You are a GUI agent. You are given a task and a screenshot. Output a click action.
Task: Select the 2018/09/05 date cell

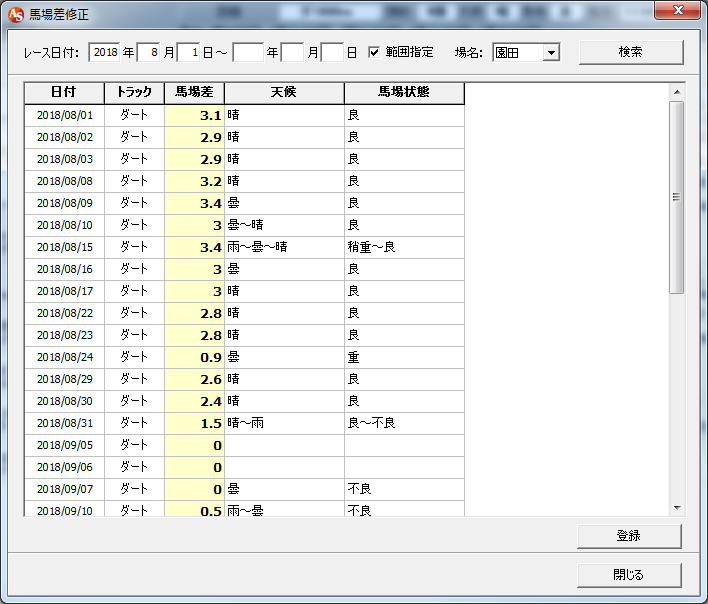pyautogui.click(x=65, y=446)
